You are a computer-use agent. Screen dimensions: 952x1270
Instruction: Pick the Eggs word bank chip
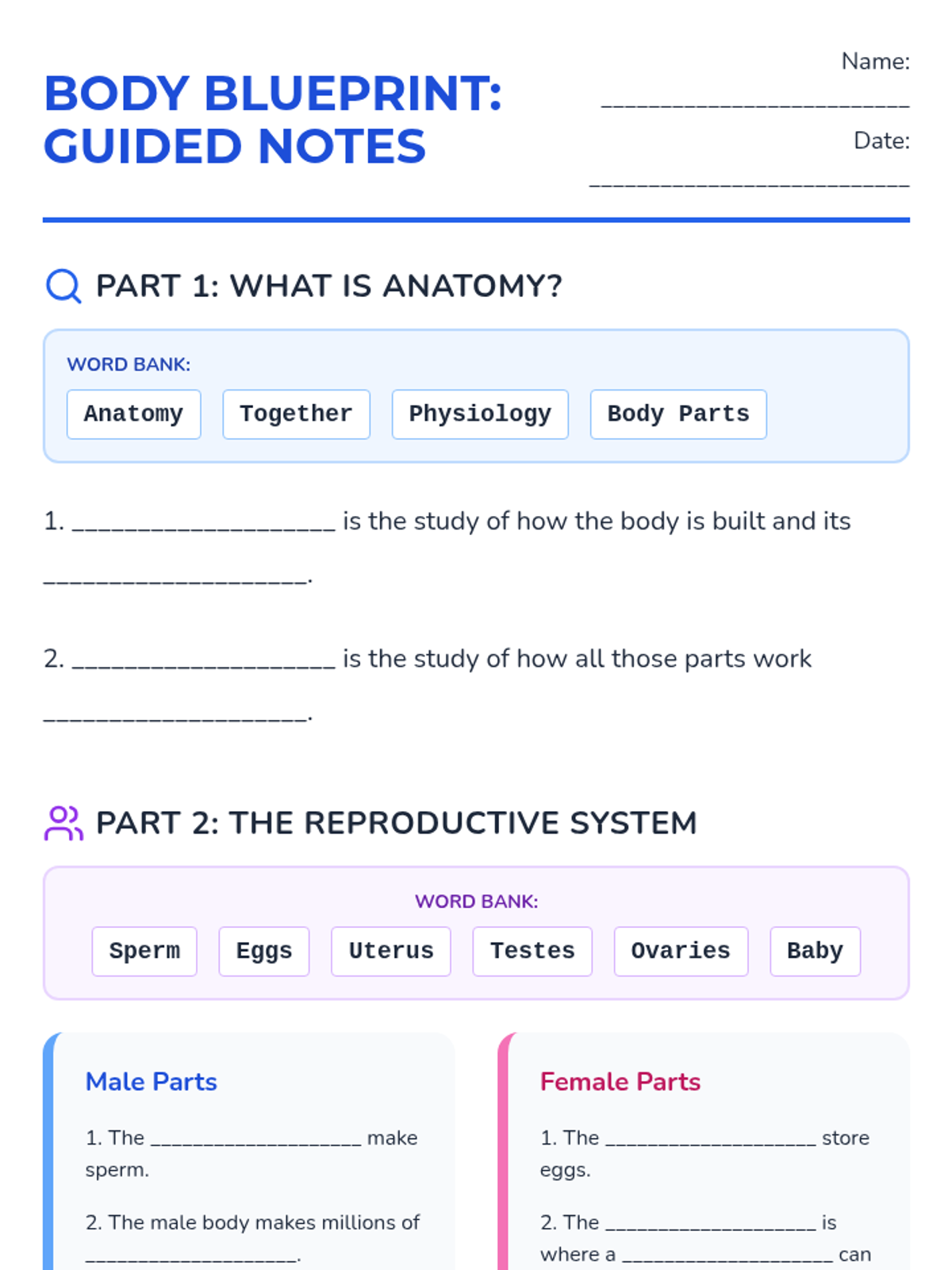click(x=264, y=951)
